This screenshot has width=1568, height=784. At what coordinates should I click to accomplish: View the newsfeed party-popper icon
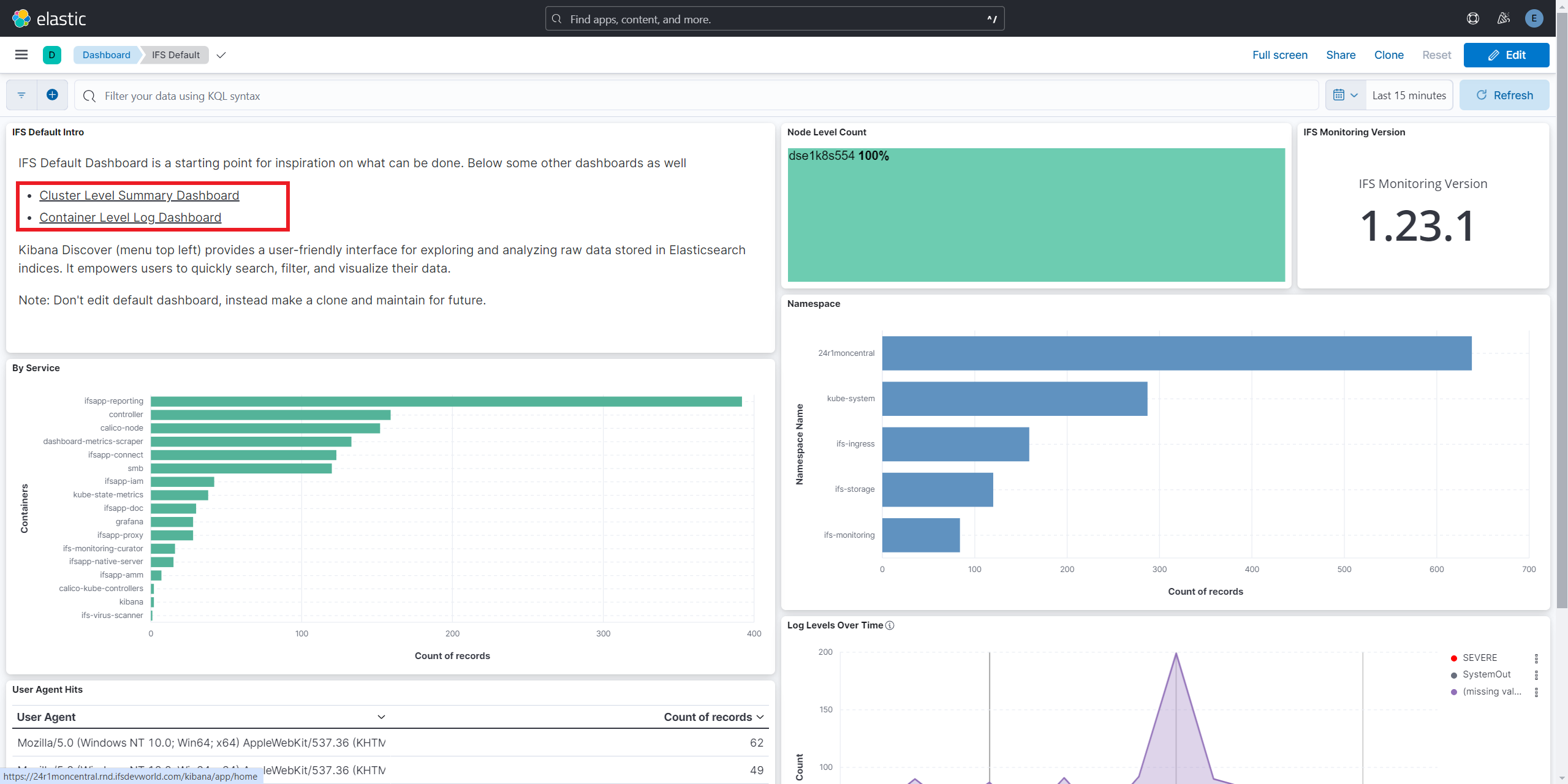(x=1504, y=18)
